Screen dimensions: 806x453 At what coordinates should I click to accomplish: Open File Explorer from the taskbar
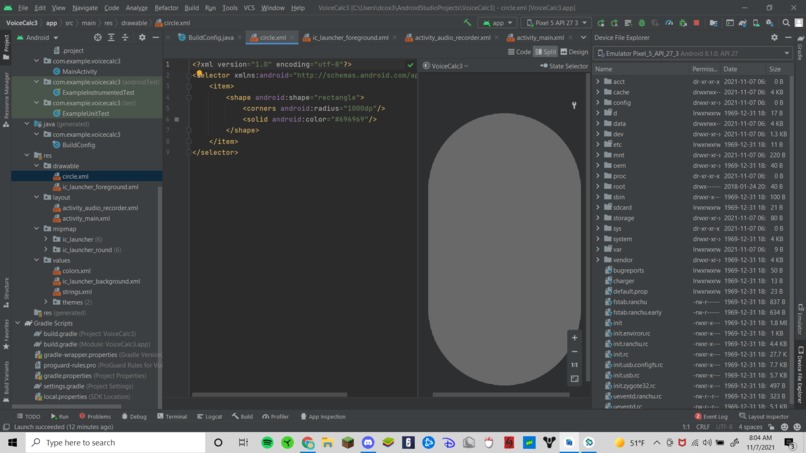pyautogui.click(x=327, y=443)
